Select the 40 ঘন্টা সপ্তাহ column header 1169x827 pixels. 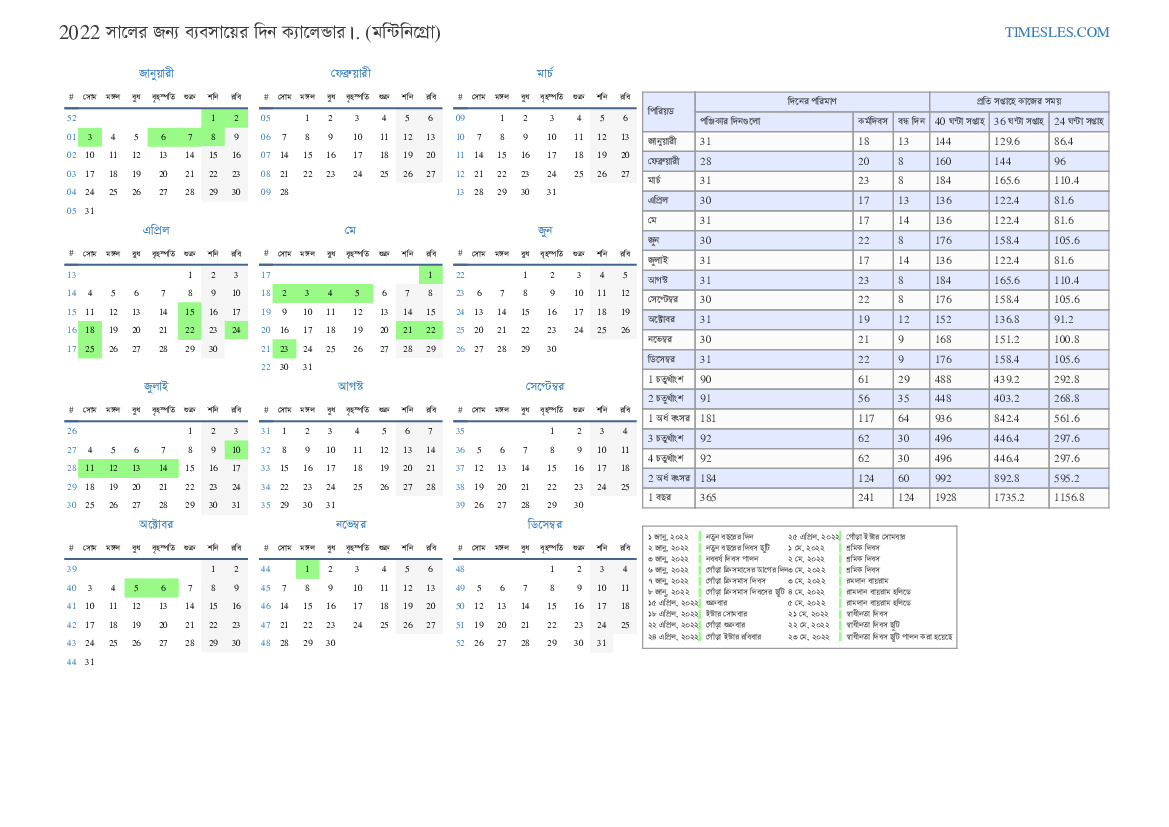pyautogui.click(x=959, y=121)
